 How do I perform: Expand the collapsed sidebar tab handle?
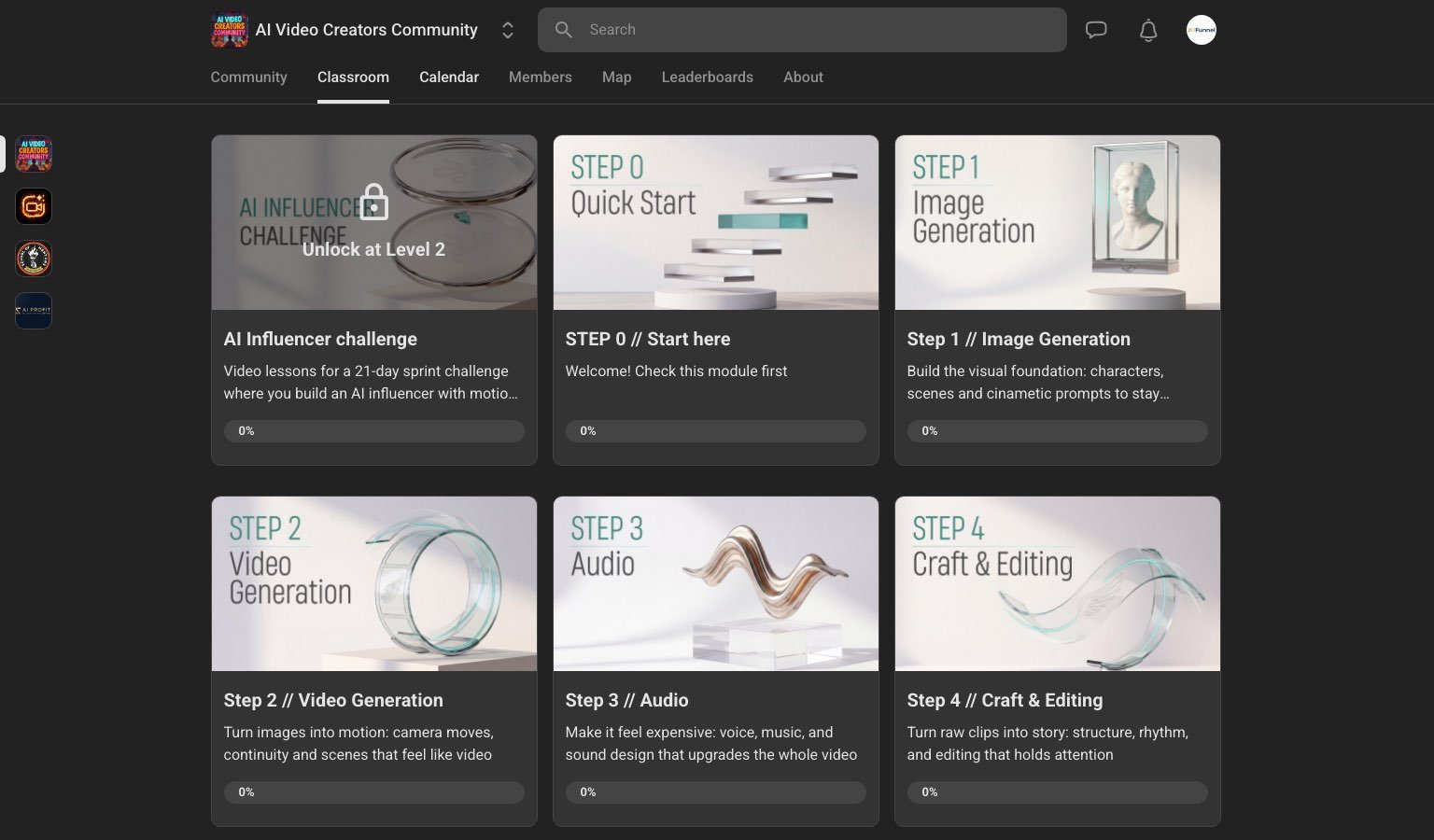click(x=3, y=154)
